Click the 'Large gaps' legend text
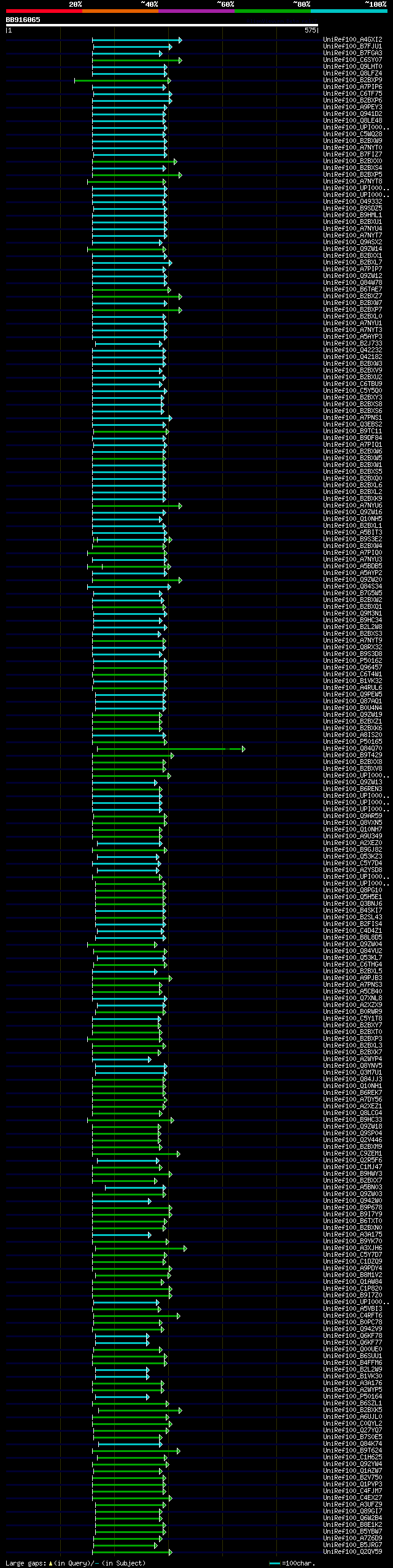Screen dimensions: 393x1568 click(25, 1563)
